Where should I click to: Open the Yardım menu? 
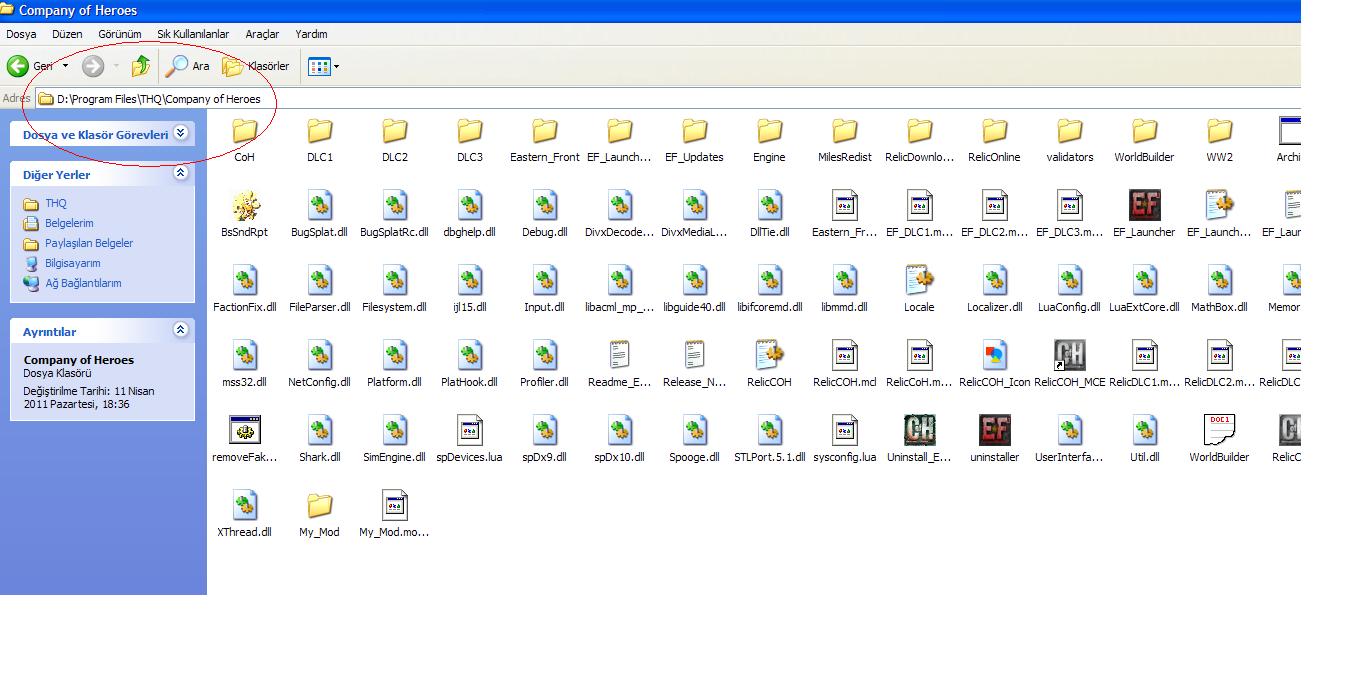pyautogui.click(x=311, y=34)
